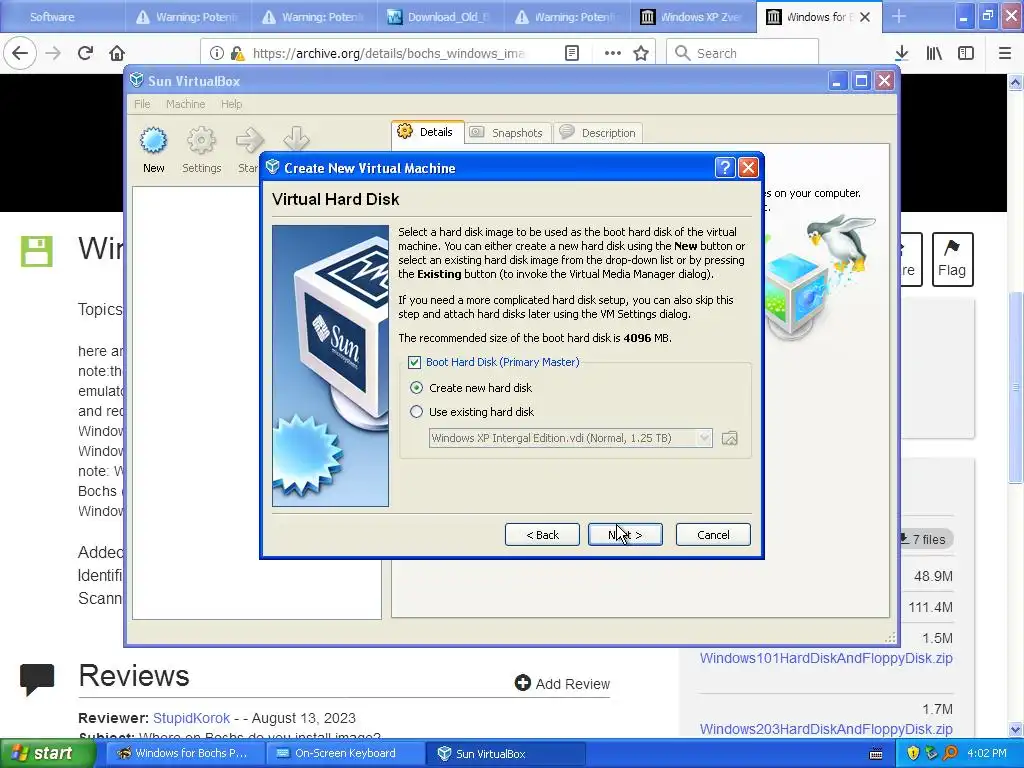Click the Discard down-arrow icon in VirtualBox toolbar
Image resolution: width=1024 pixels, height=768 pixels.
point(296,138)
